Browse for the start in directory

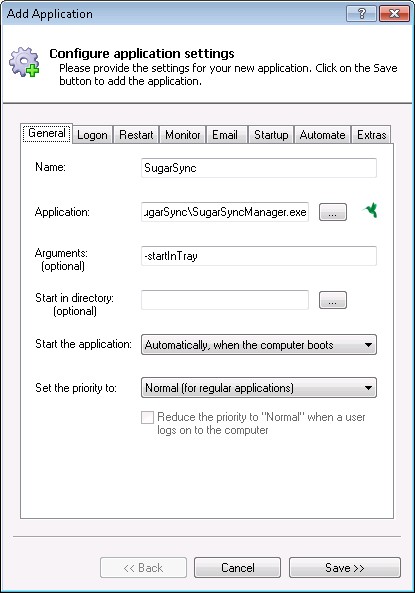[x=333, y=300]
